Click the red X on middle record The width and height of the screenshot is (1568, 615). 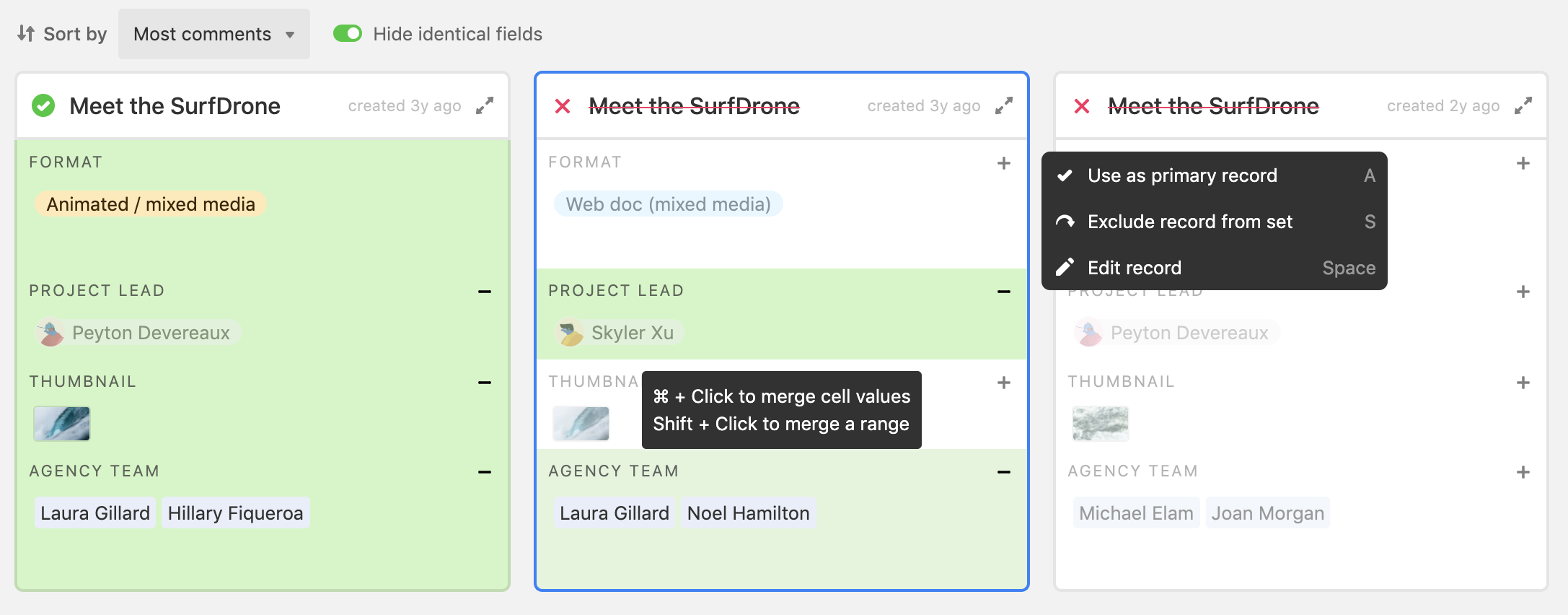point(563,106)
